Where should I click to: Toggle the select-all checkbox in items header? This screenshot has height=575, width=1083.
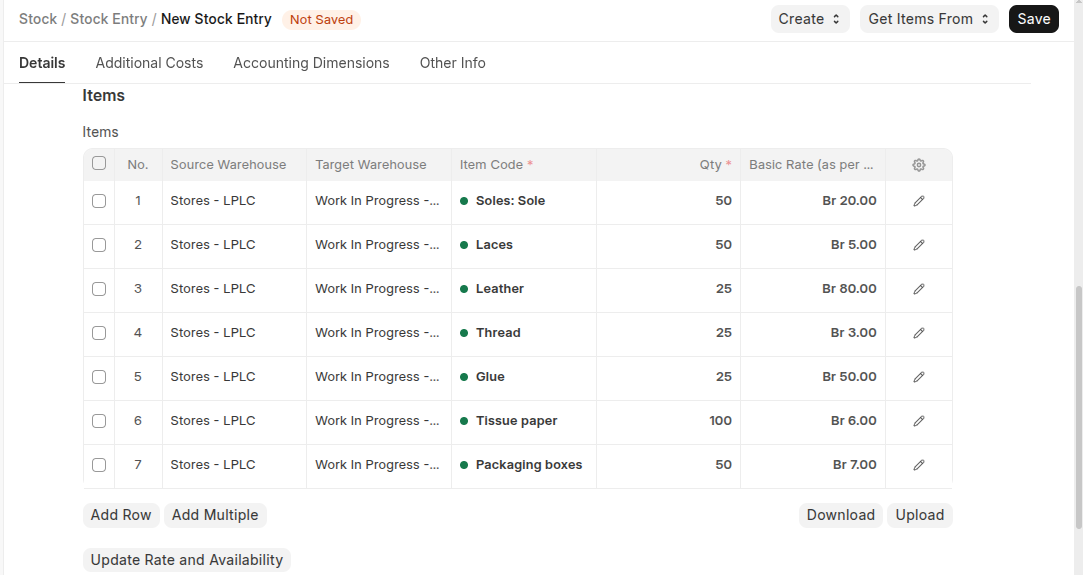99,164
